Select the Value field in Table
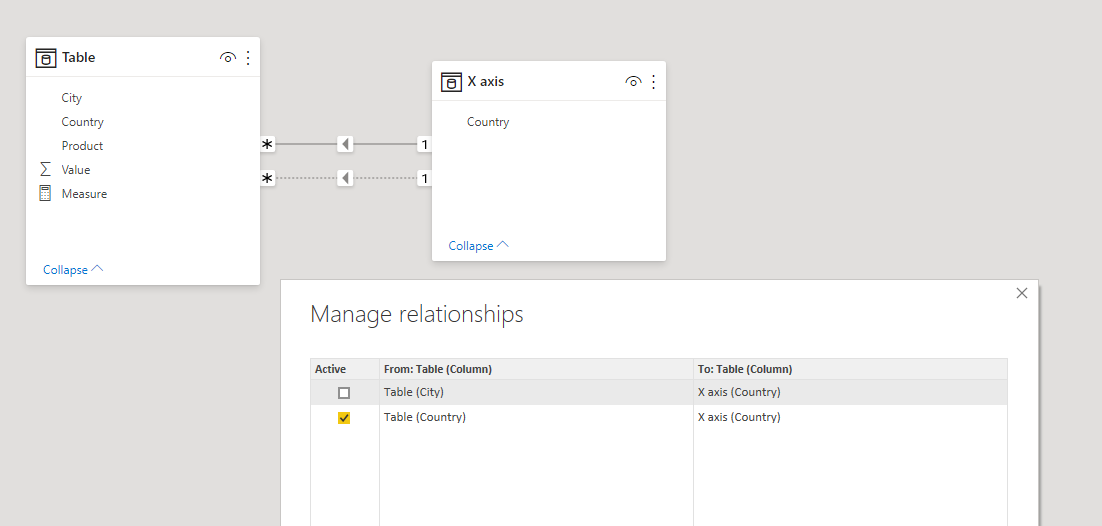Image resolution: width=1102 pixels, height=526 pixels. click(76, 169)
